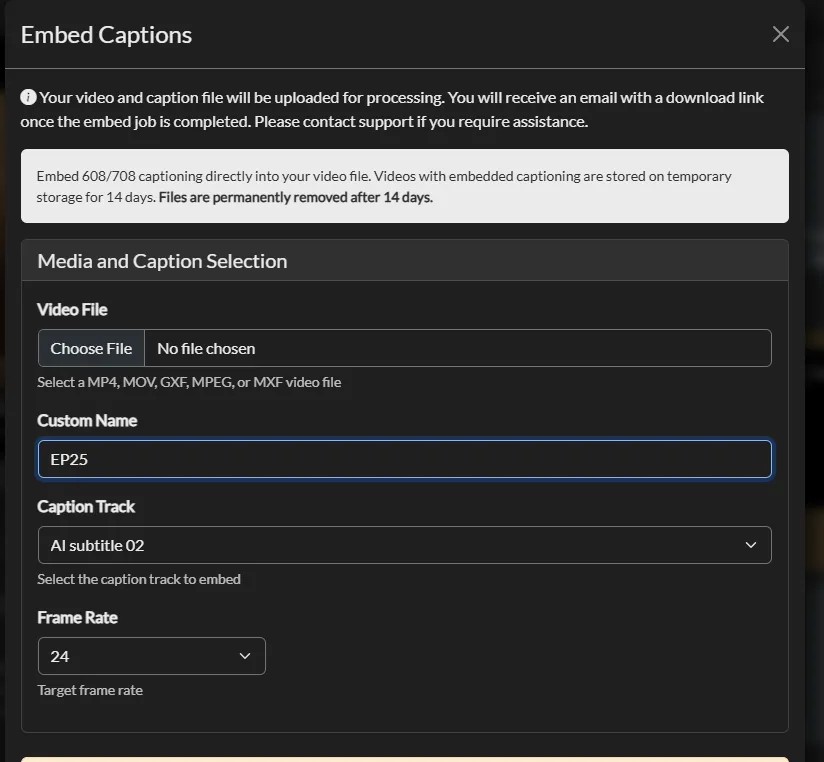This screenshot has width=824, height=762.
Task: Click the 'Embed Captions' dialog title
Action: (x=106, y=35)
